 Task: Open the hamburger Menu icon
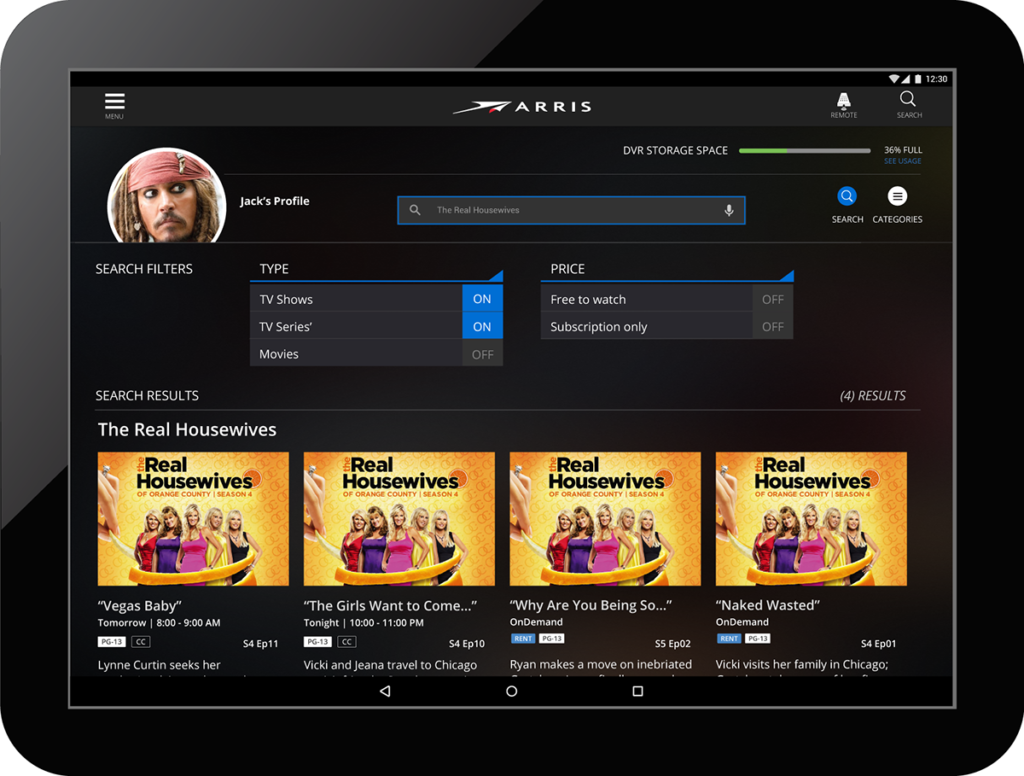(x=114, y=102)
